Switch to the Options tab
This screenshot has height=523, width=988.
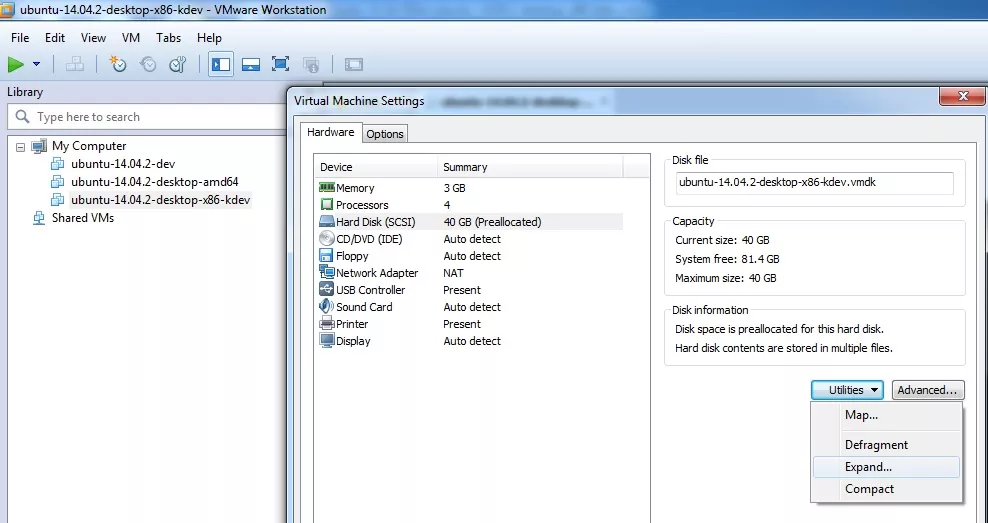[385, 134]
